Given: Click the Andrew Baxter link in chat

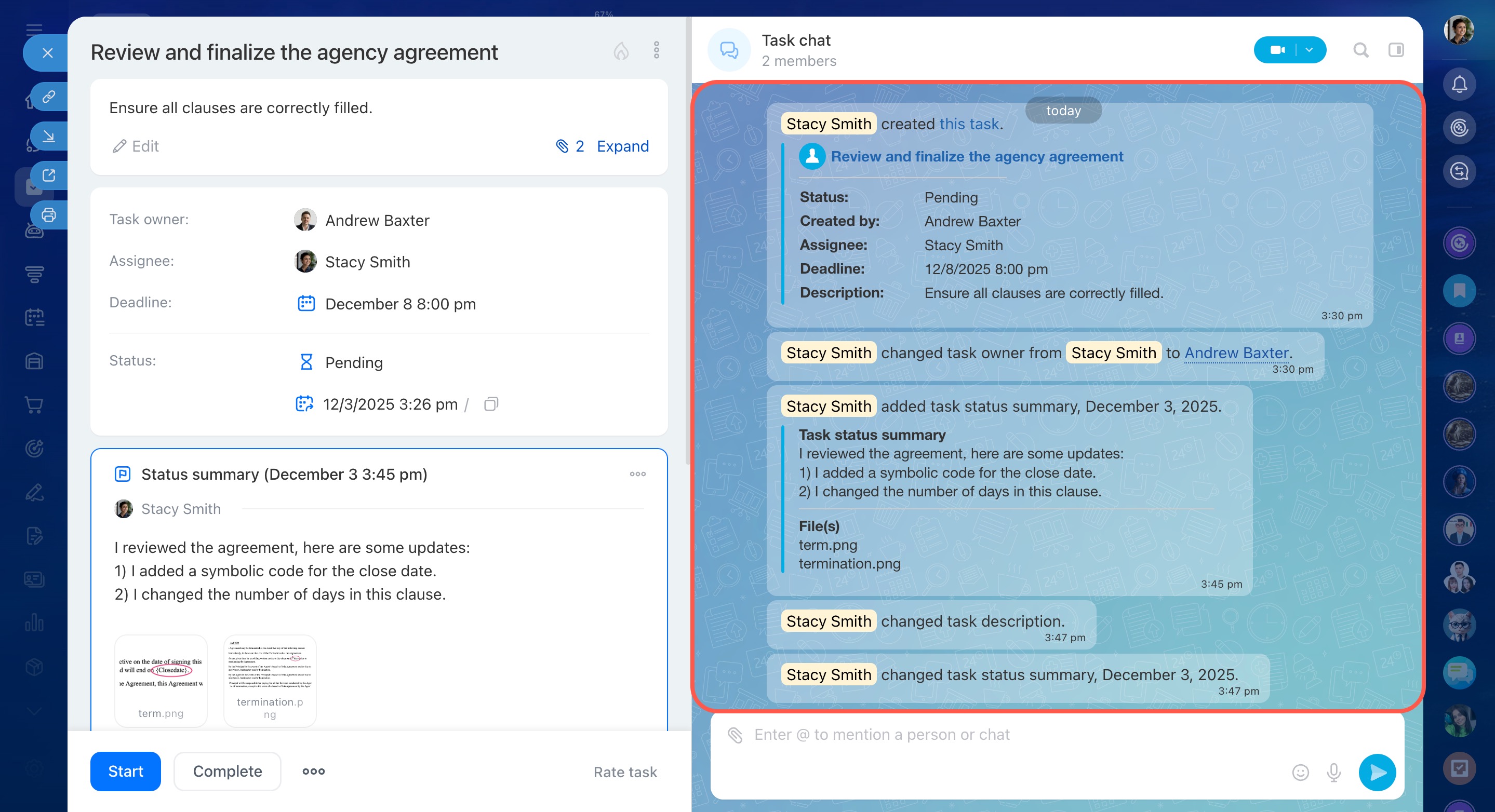Looking at the screenshot, I should click(x=1236, y=353).
